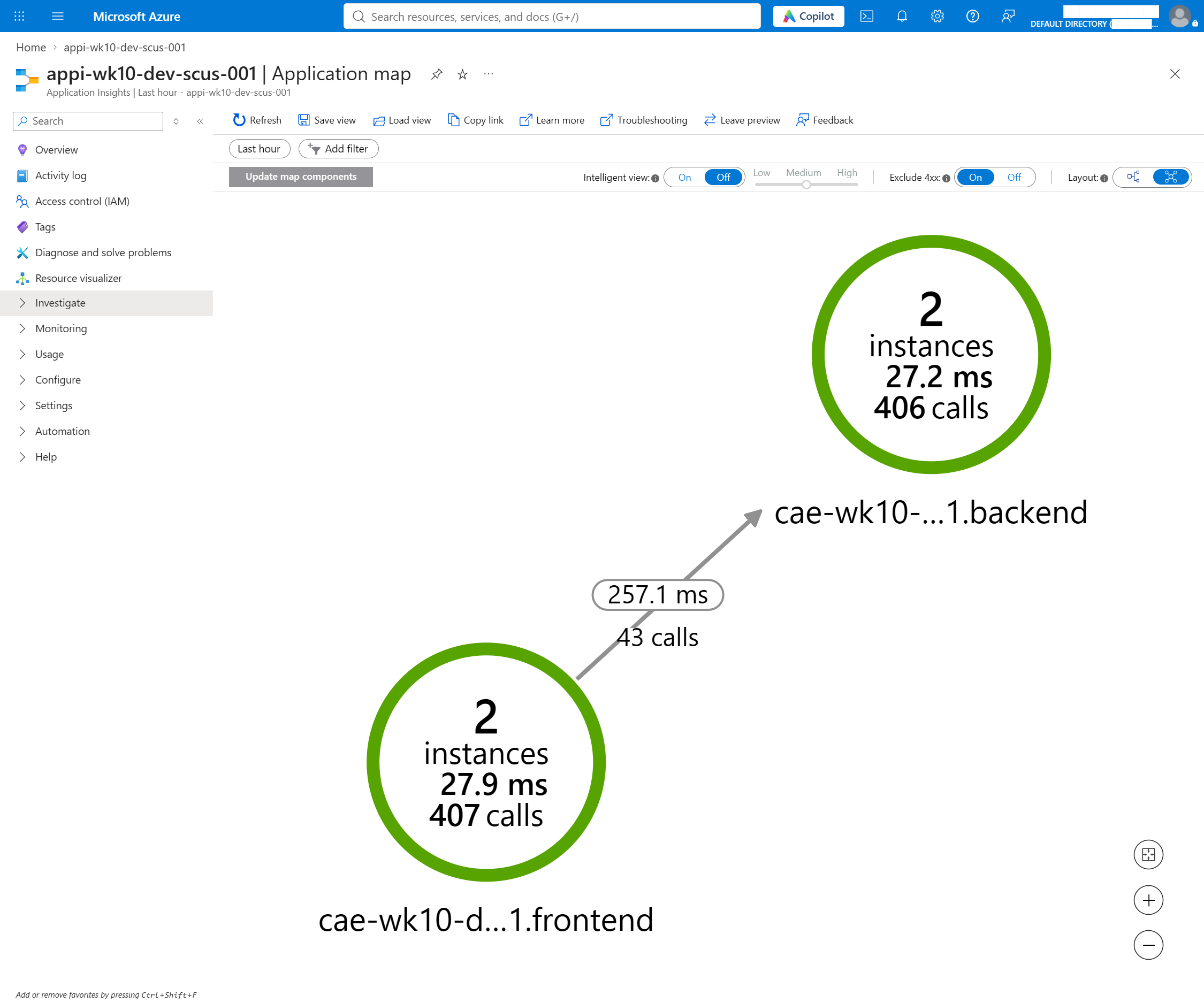Turn Intelligent view On
The height and width of the screenshot is (1003, 1204).
coord(684,177)
